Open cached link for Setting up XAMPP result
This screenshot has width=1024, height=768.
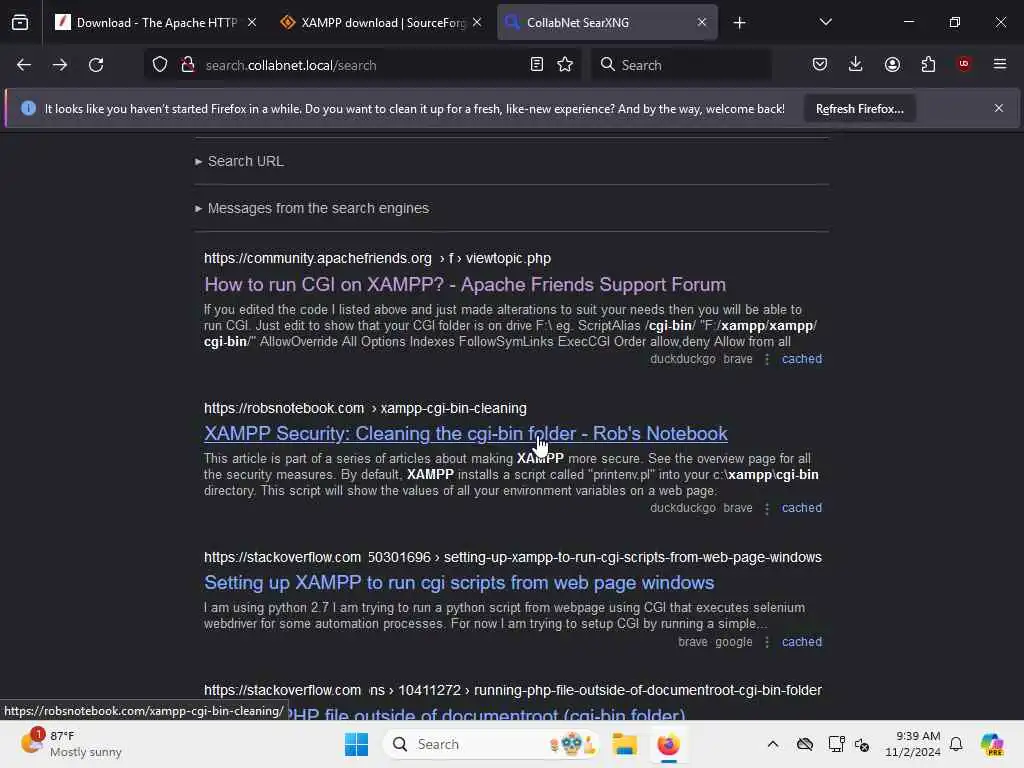tap(802, 642)
